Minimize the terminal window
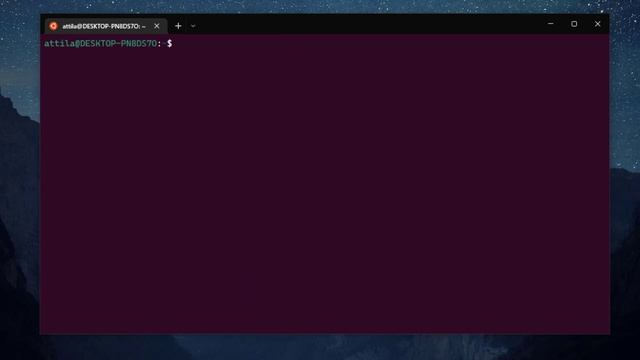Screen dimensions: 640x360 point(551,24)
